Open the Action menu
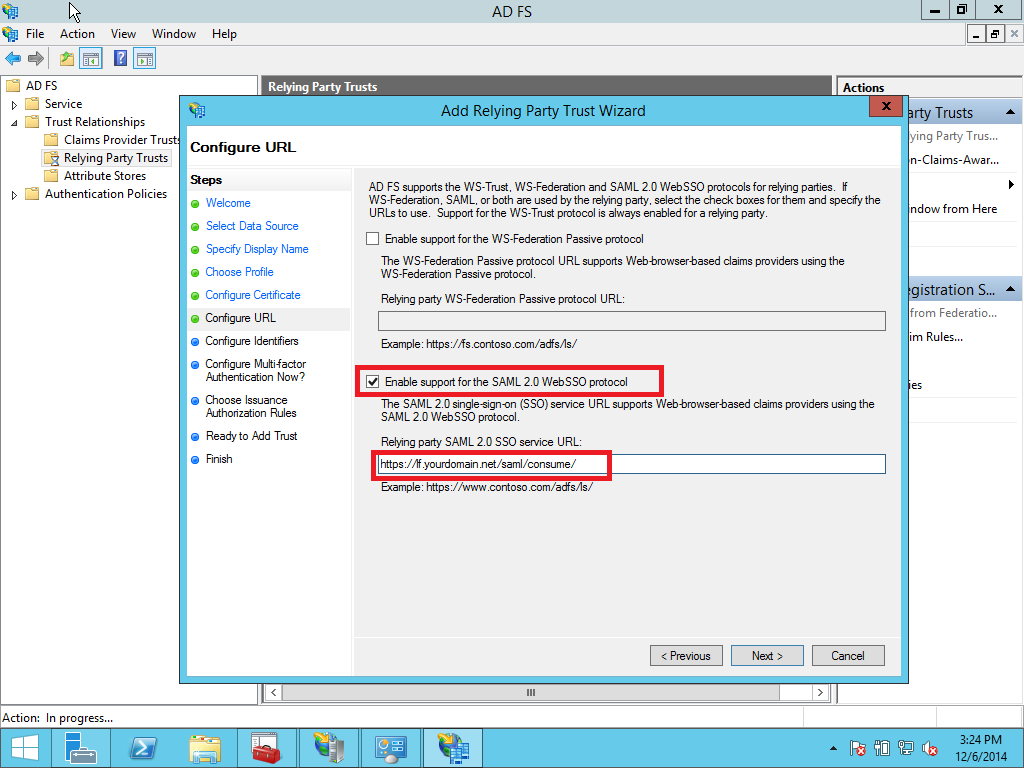The image size is (1024, 768). (77, 33)
